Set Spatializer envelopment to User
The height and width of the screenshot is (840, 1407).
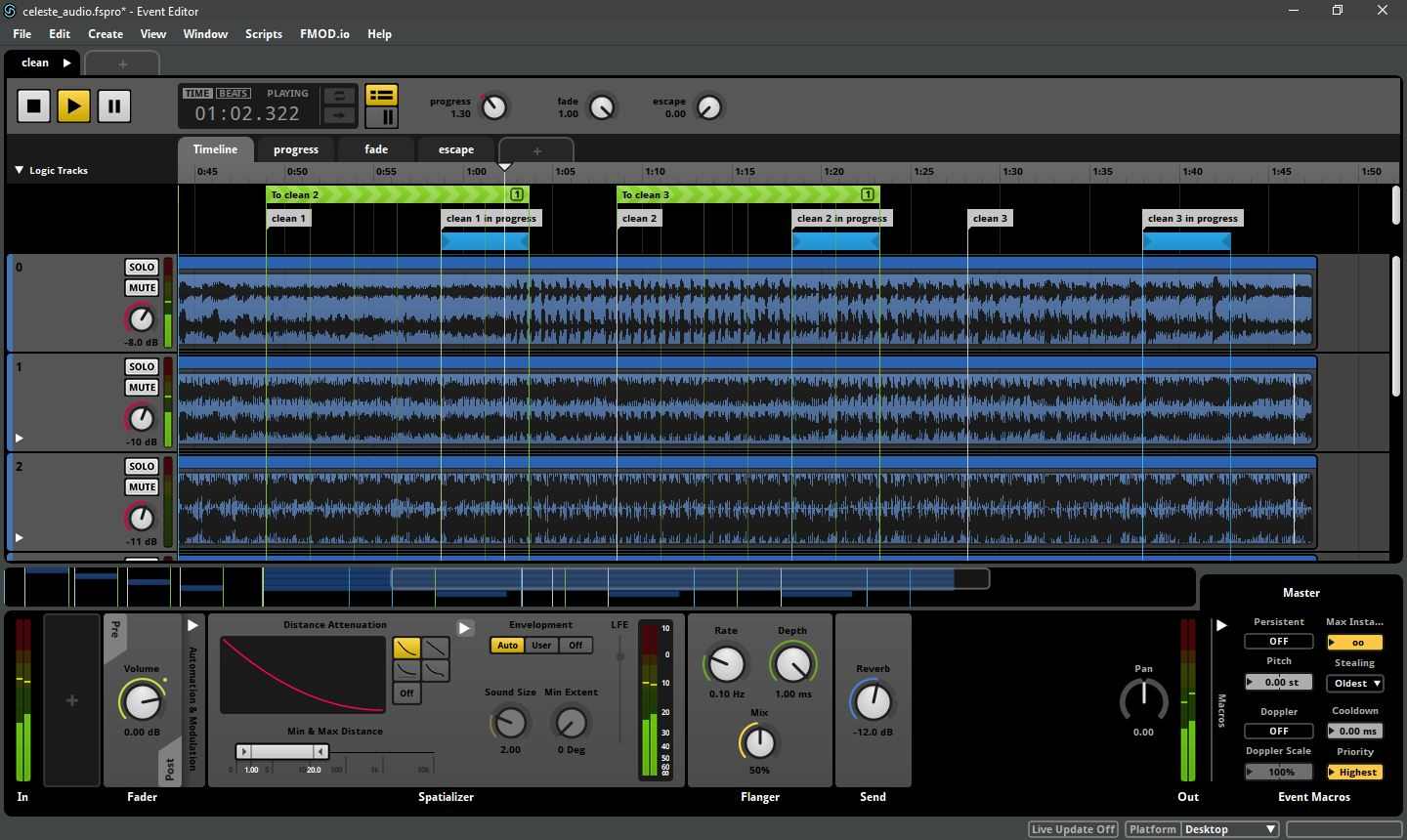541,645
